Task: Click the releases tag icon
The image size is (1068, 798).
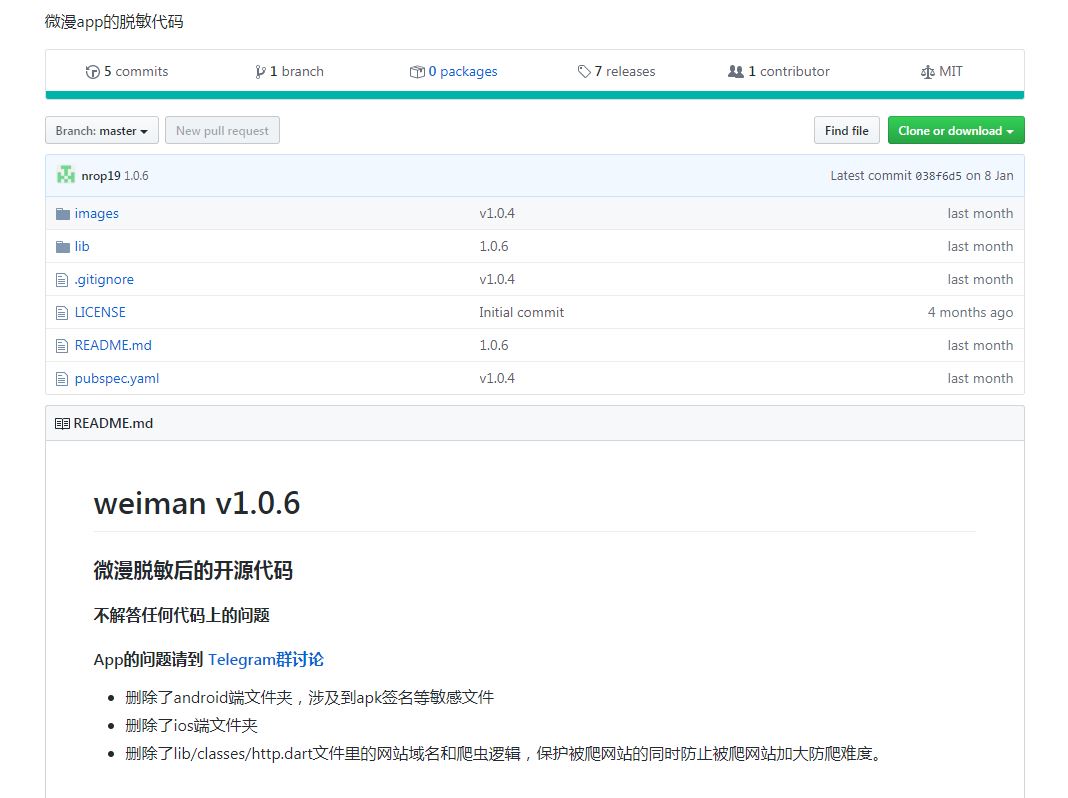Action: (584, 71)
